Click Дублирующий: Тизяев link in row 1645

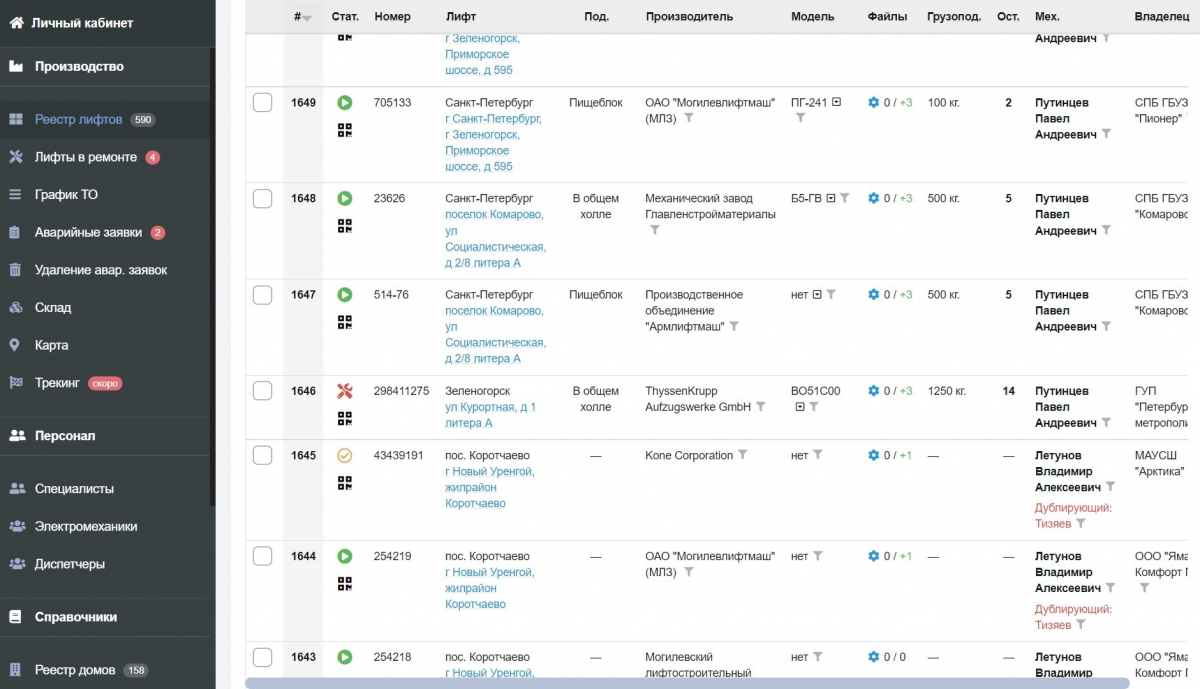click(x=1073, y=515)
